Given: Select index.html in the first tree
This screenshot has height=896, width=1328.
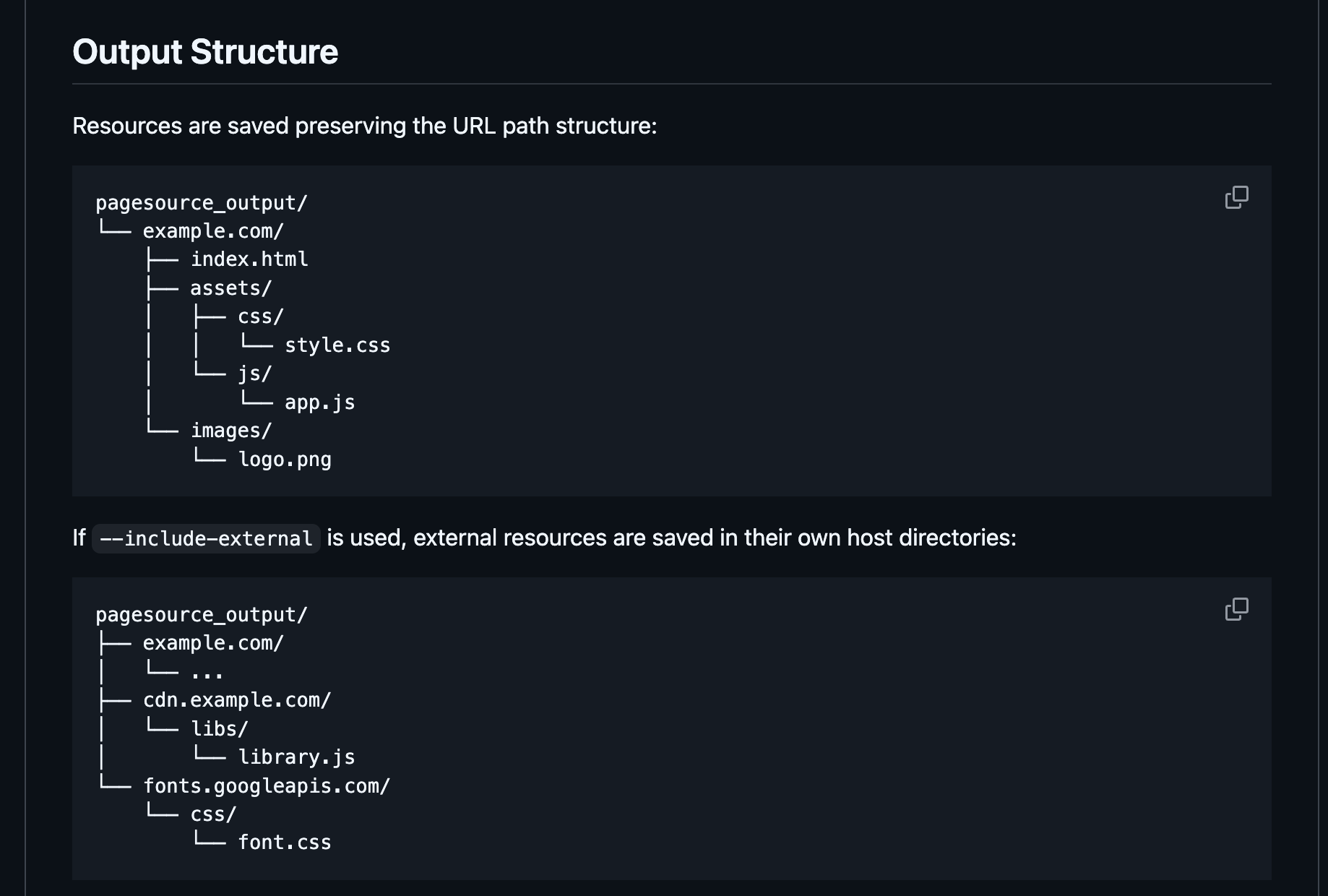Looking at the screenshot, I should (x=249, y=259).
